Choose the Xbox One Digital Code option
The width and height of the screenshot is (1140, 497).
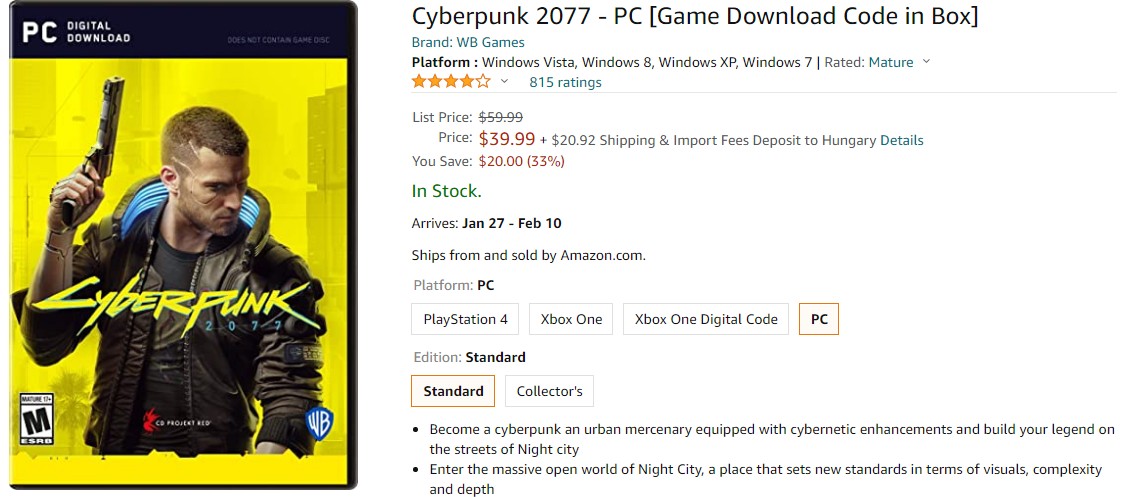point(706,319)
